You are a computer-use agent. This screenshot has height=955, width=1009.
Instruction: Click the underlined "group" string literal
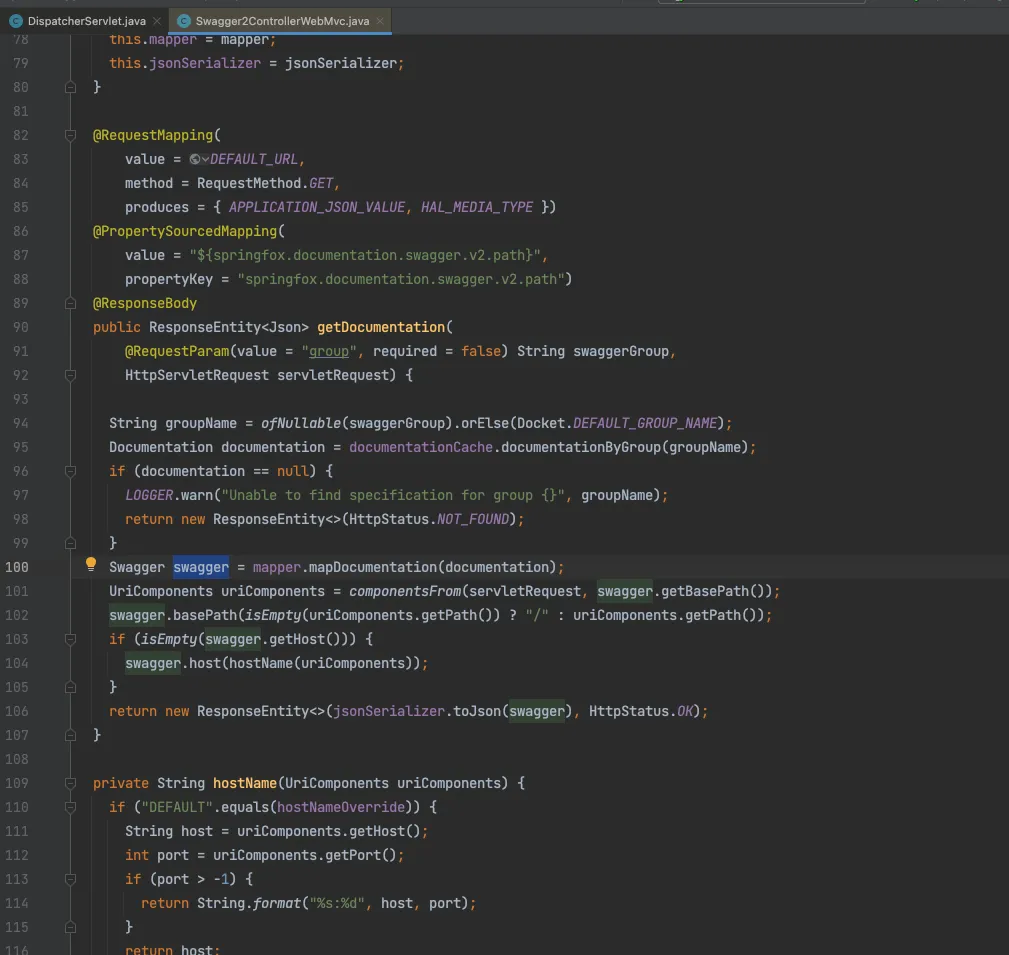tap(329, 351)
